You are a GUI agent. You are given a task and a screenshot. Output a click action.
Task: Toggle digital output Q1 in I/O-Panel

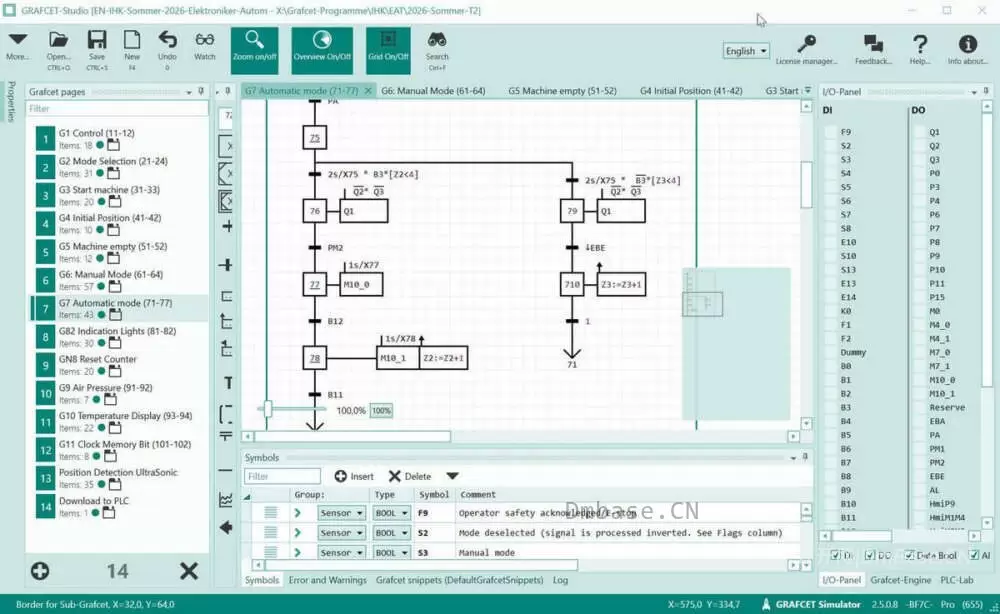coord(919,132)
